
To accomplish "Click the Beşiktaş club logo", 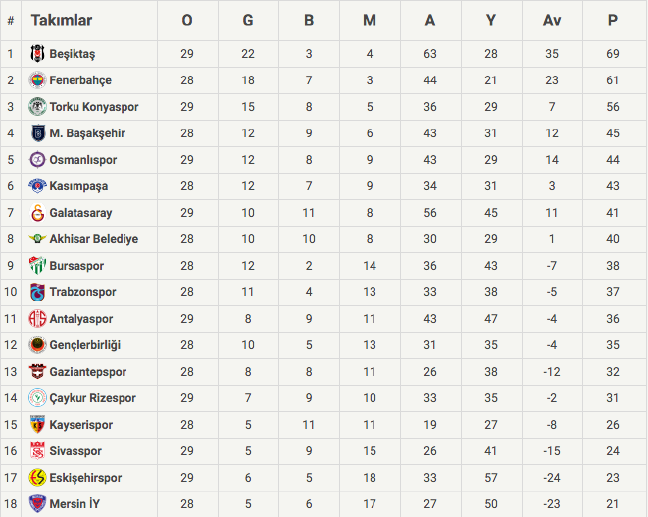I will click(x=37, y=54).
